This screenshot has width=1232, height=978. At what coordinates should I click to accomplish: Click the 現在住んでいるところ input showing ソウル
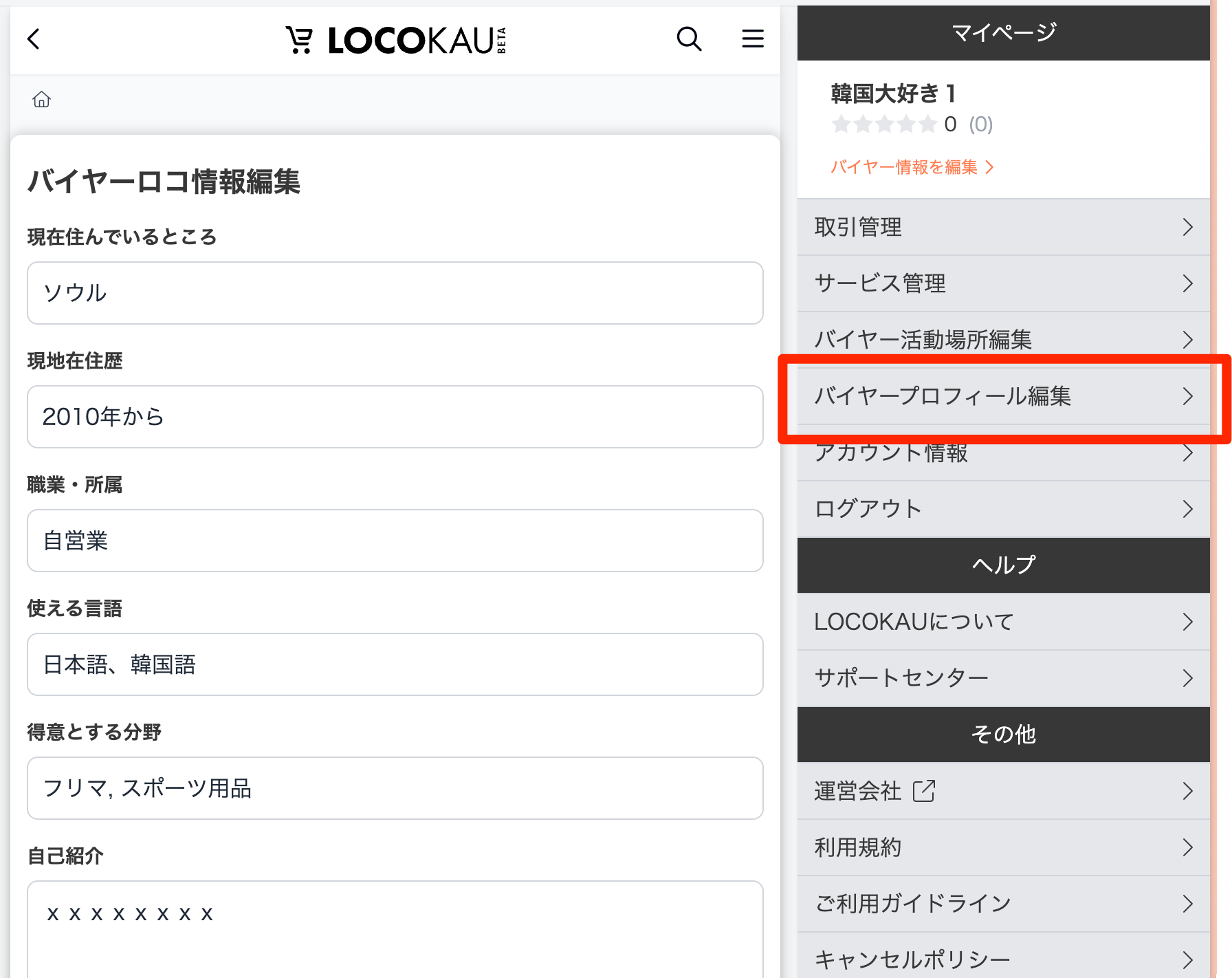(x=395, y=293)
